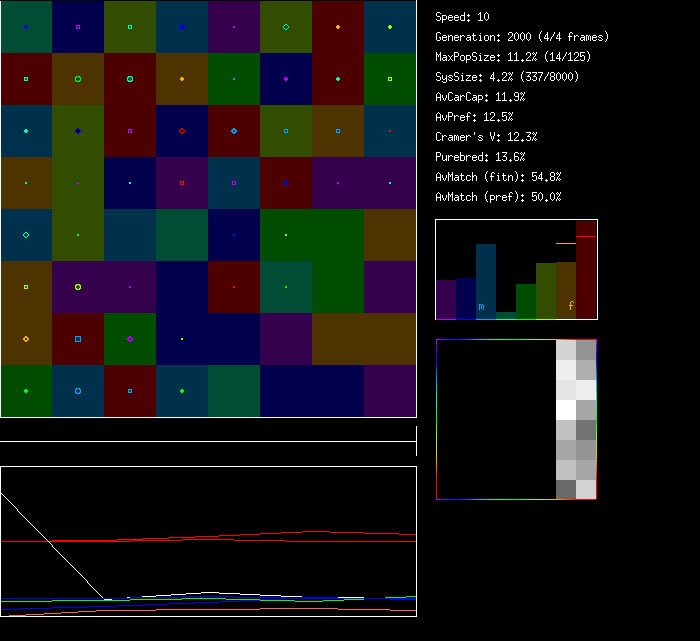Select the cyan circle on dark red cell
This screenshot has height=641, width=700.
130,79
